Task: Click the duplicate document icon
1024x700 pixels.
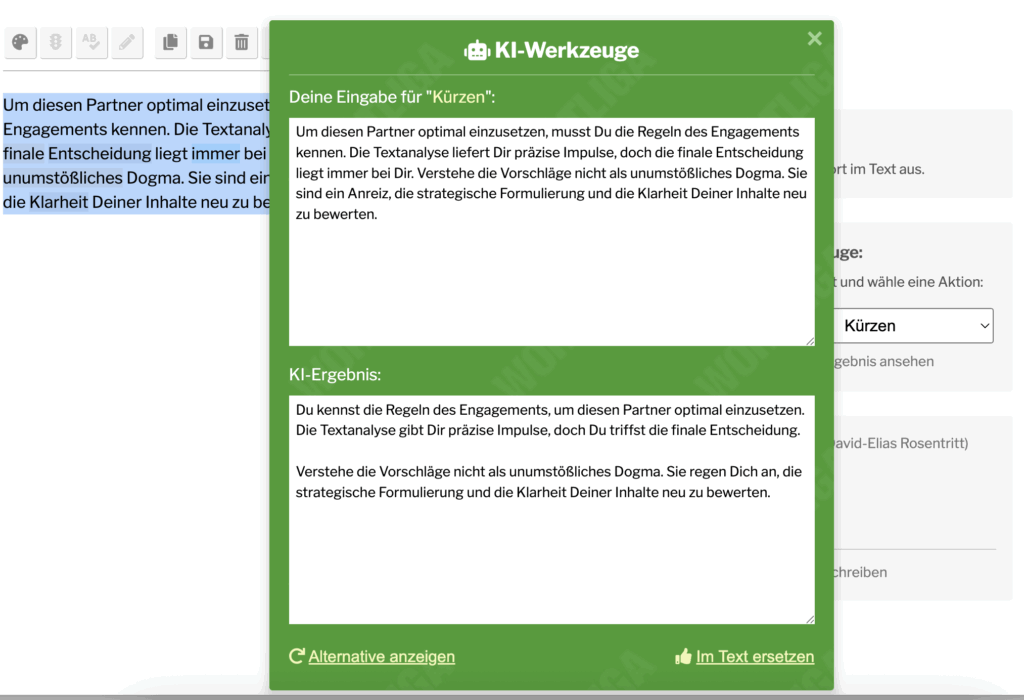Action: 170,43
